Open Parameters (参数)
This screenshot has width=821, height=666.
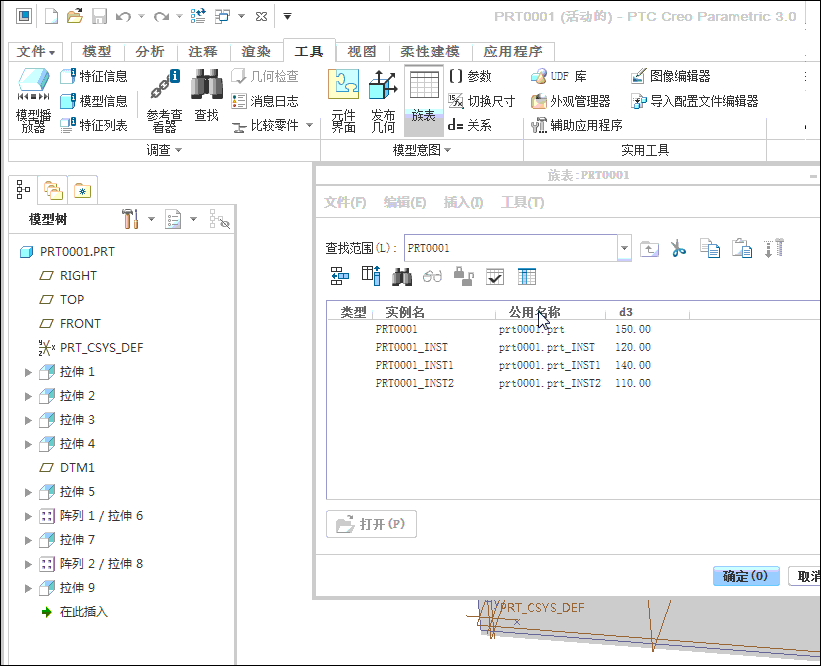pos(470,76)
